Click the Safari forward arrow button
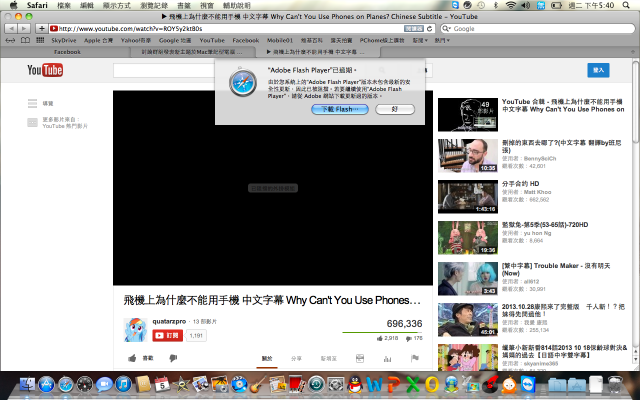This screenshot has width=640, height=400. (24, 29)
